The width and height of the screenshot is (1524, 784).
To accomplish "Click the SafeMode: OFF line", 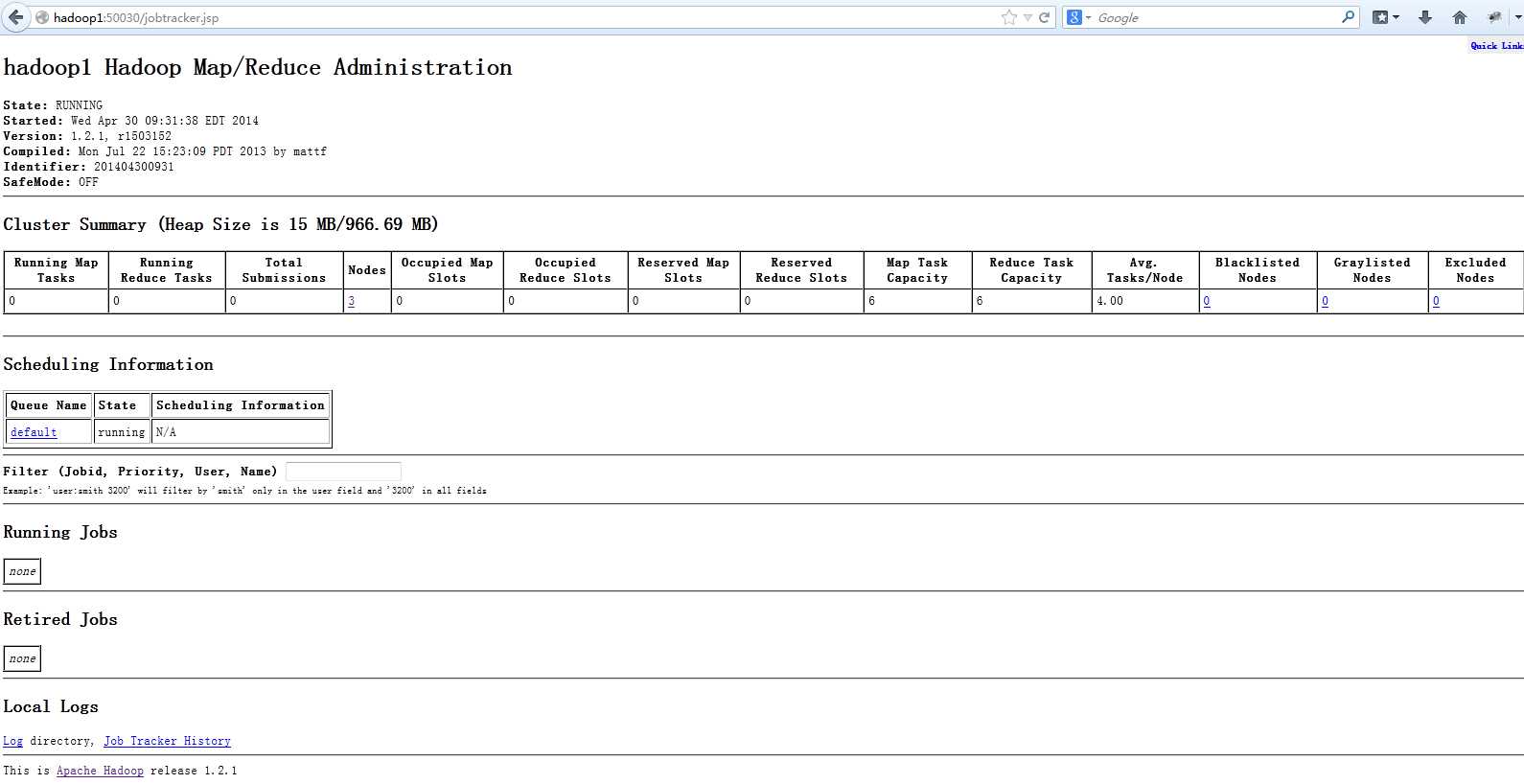I will click(x=51, y=182).
